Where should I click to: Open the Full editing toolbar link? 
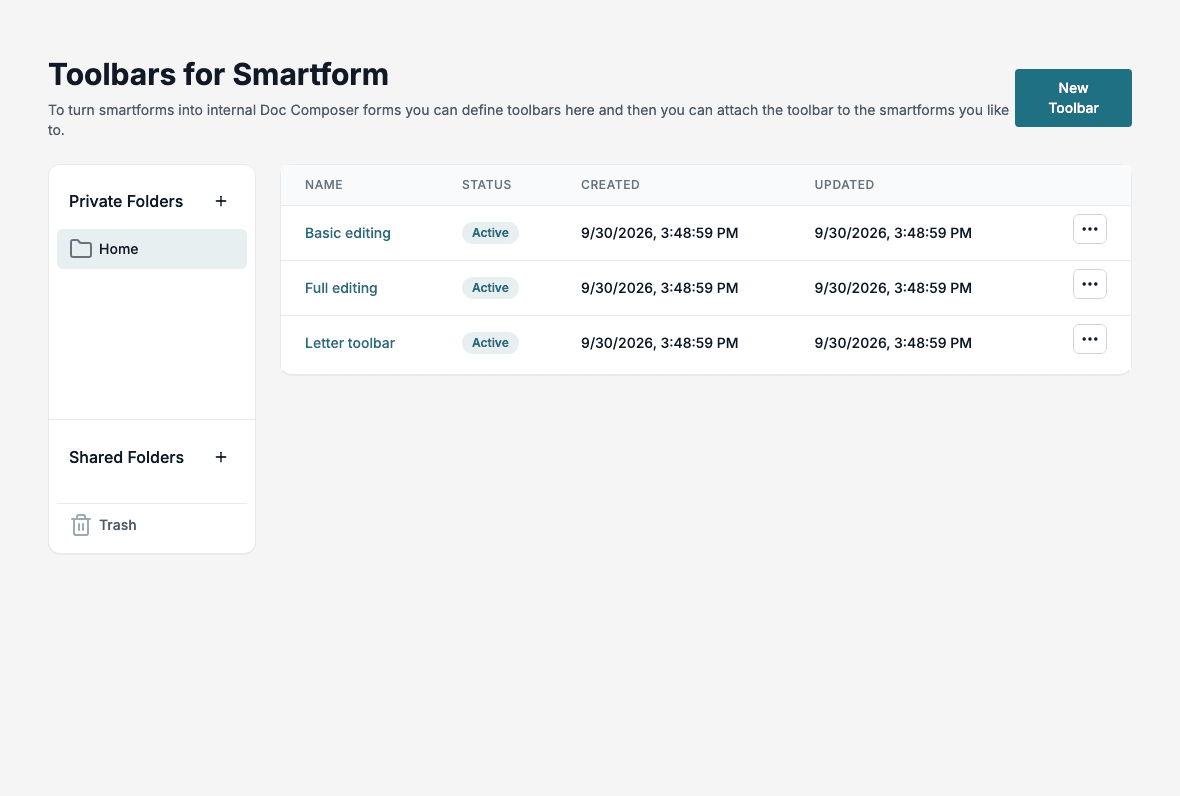(341, 288)
